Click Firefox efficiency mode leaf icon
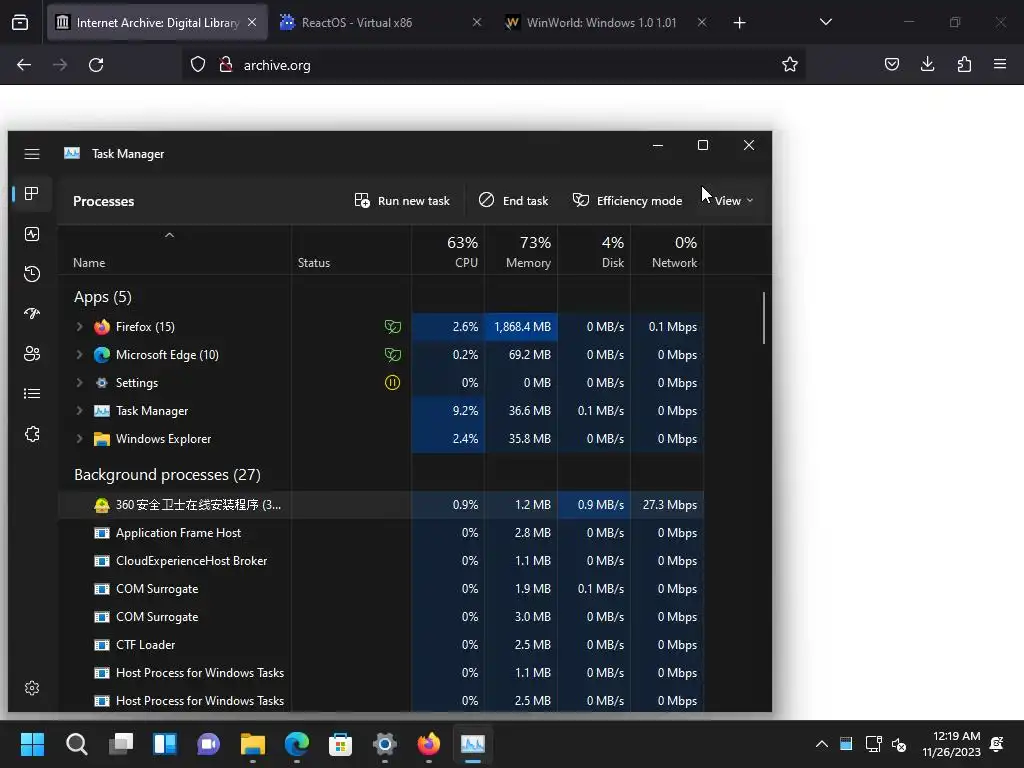 (x=392, y=327)
